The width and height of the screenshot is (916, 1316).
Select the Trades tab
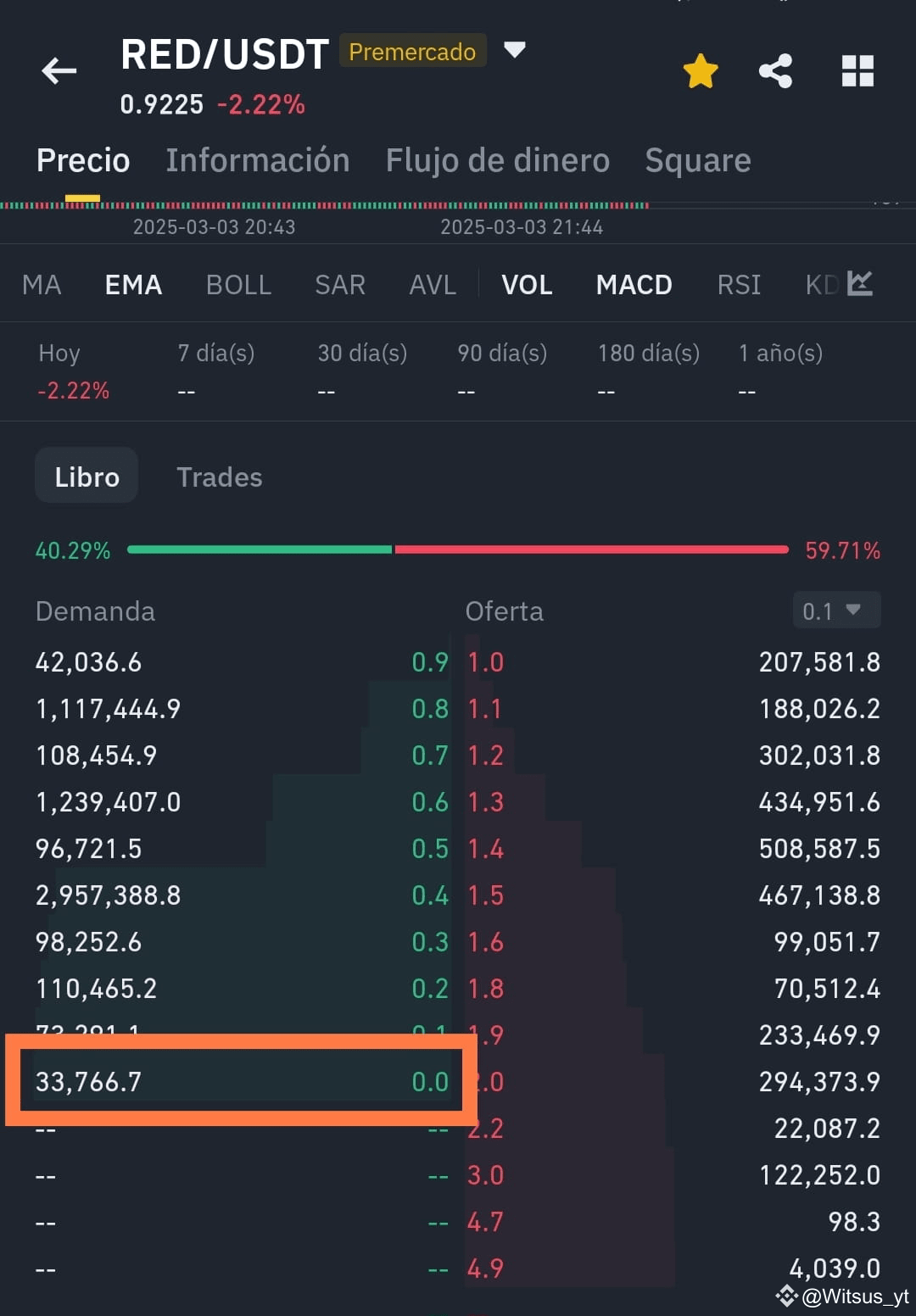coord(220,477)
